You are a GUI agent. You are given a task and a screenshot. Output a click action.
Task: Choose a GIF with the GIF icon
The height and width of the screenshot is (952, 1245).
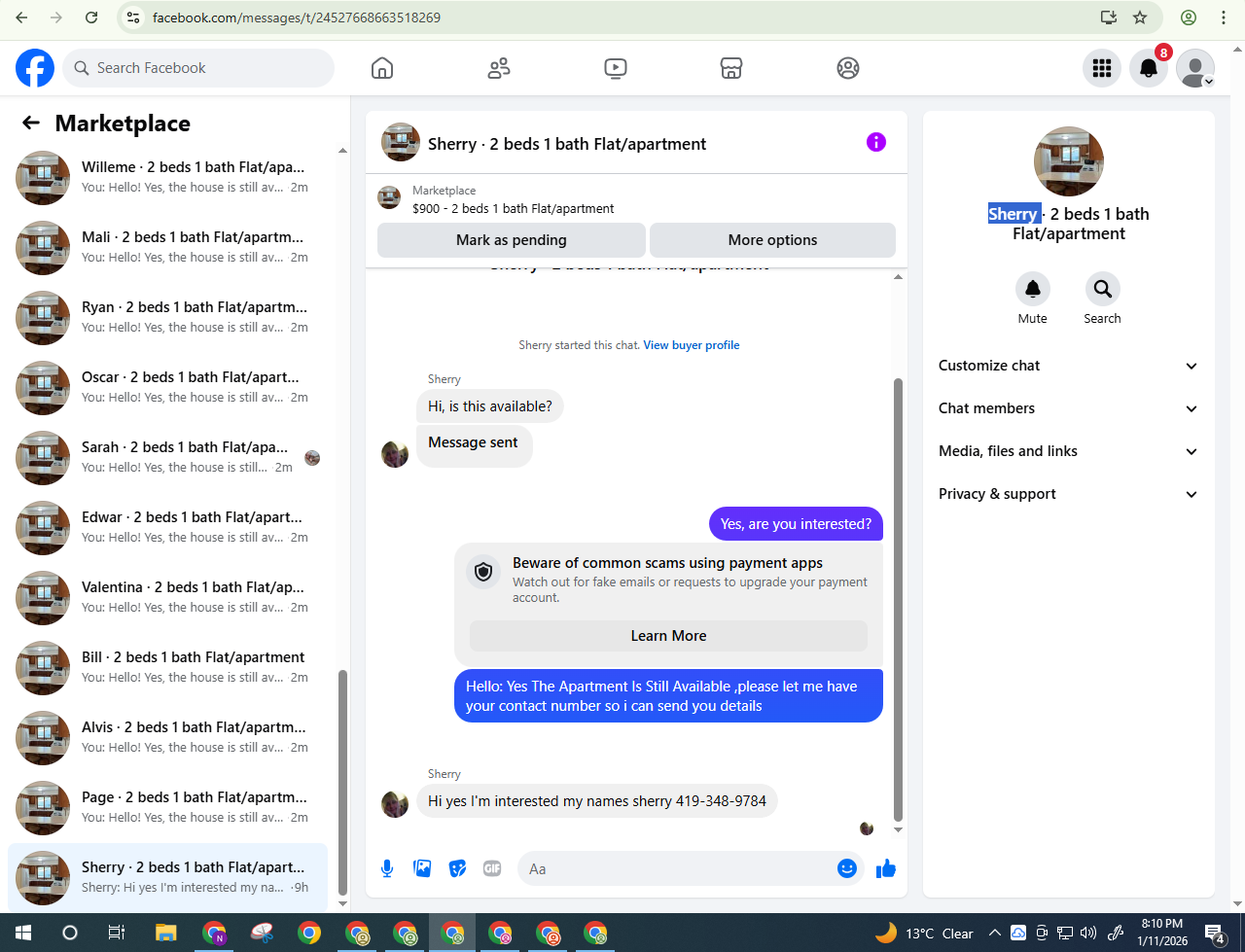492,868
